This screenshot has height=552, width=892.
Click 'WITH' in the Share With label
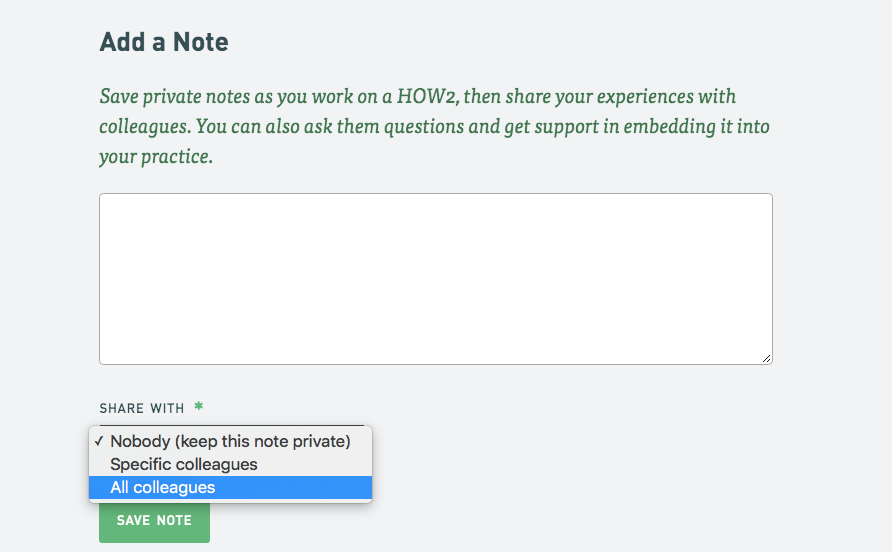[167, 409]
